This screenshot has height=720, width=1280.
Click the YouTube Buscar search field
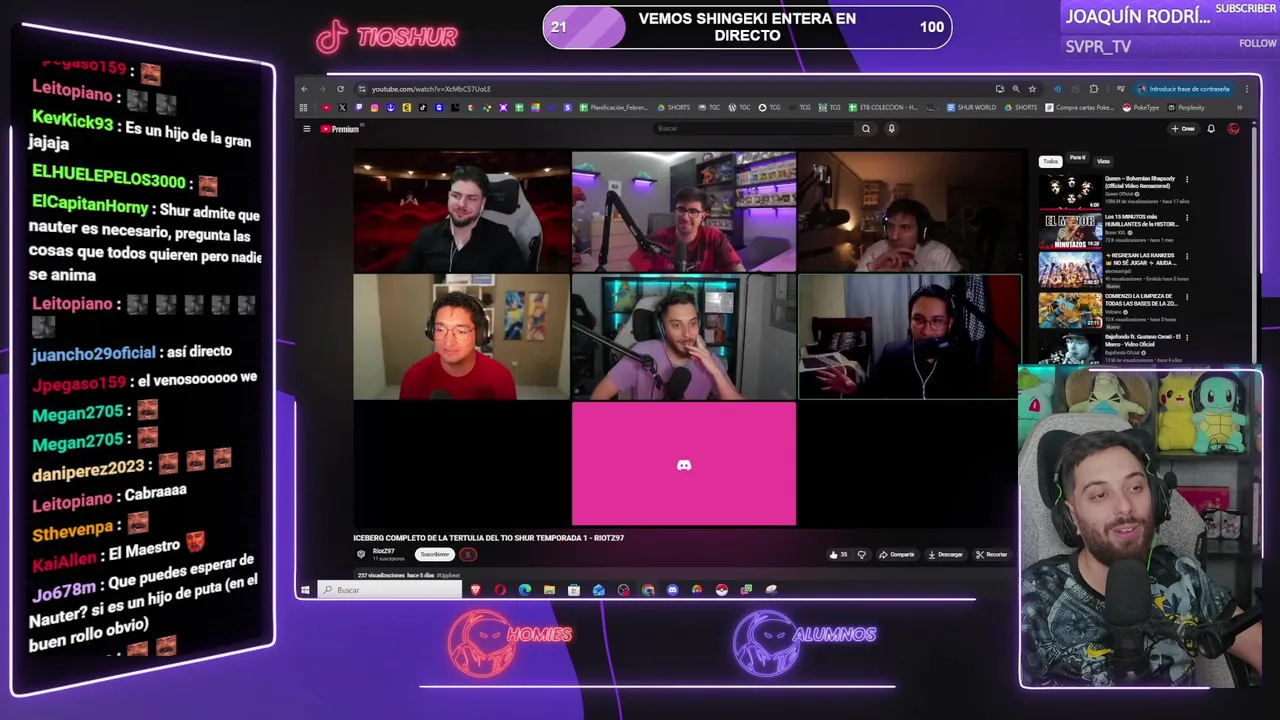tap(752, 128)
